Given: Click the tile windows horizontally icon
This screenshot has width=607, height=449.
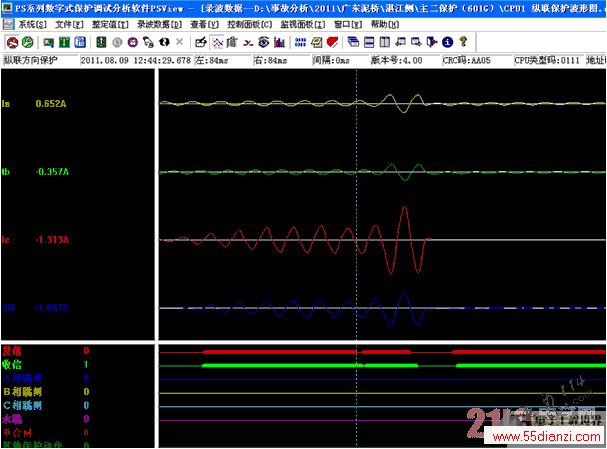Looking at the screenshot, I should click(x=369, y=42).
